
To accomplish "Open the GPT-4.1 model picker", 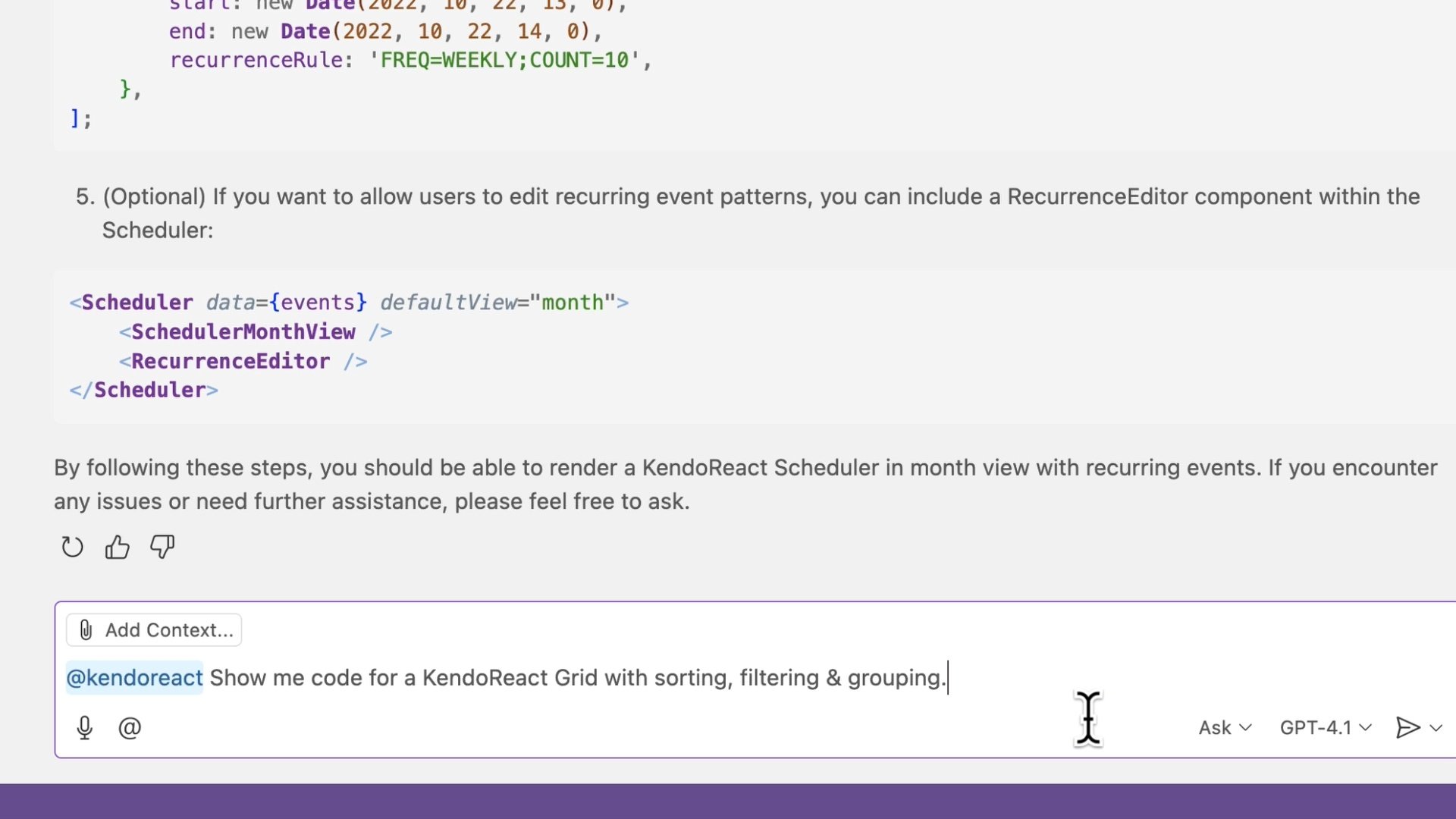I will (1326, 727).
